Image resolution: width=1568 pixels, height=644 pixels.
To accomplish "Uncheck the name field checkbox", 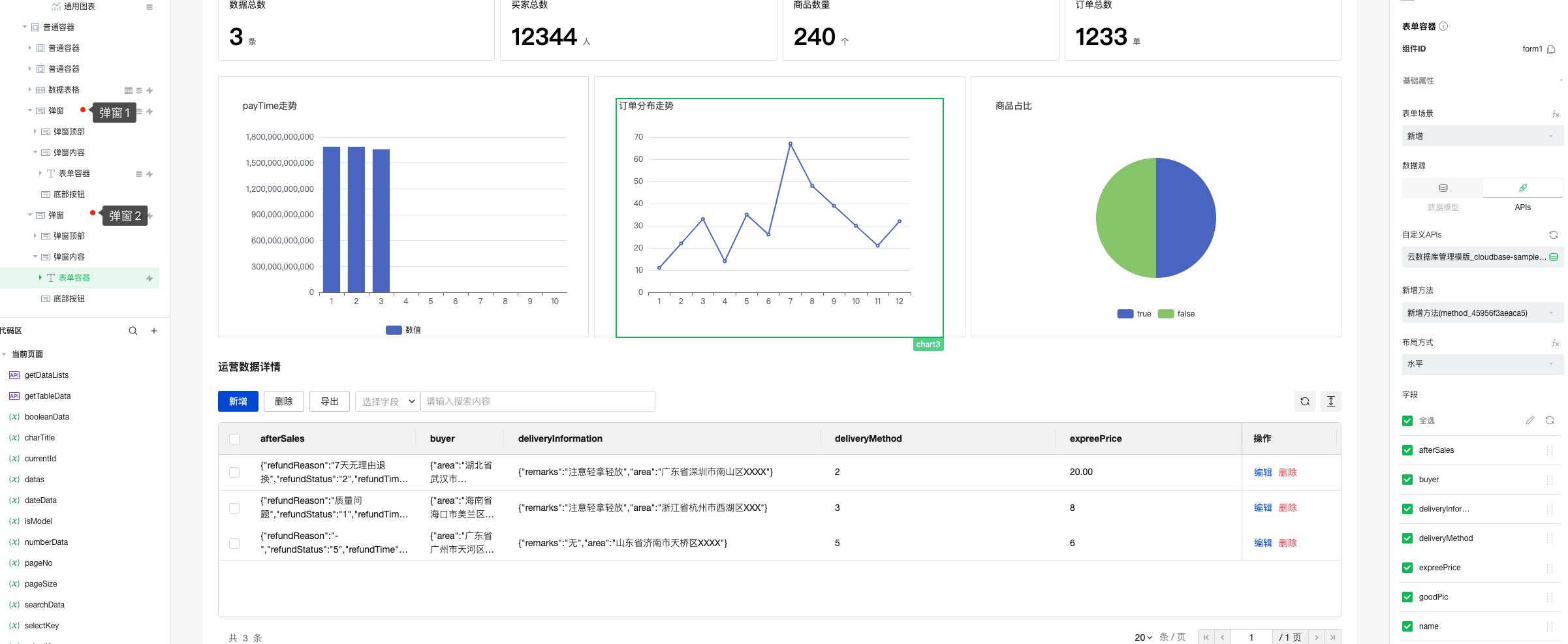I will click(x=1407, y=626).
